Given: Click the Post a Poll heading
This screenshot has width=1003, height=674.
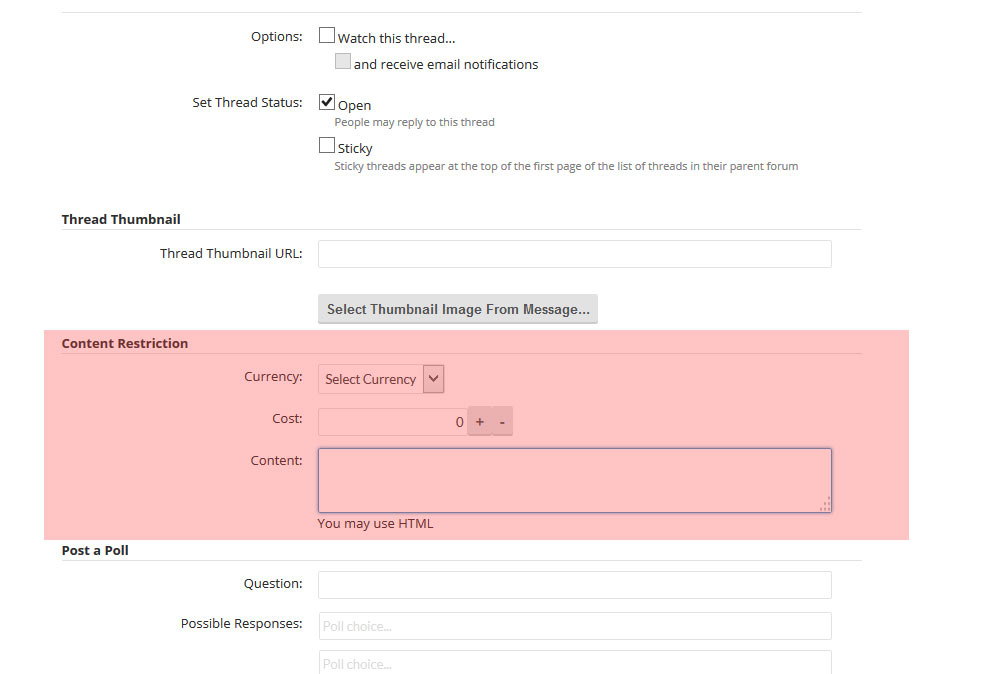Looking at the screenshot, I should coord(95,550).
